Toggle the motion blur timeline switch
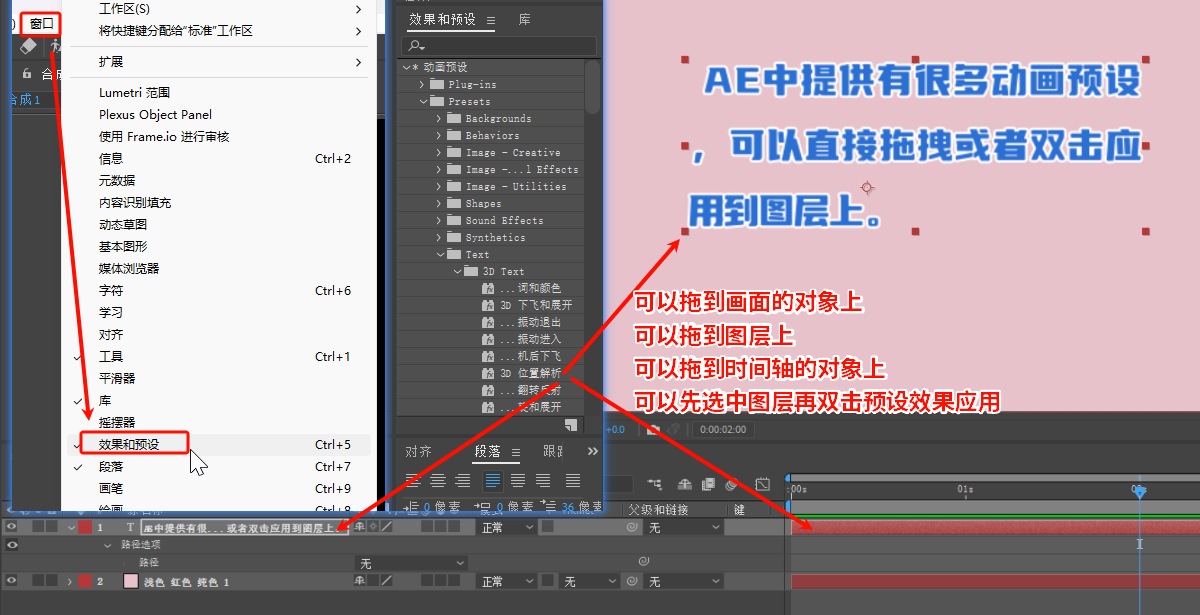 point(732,484)
